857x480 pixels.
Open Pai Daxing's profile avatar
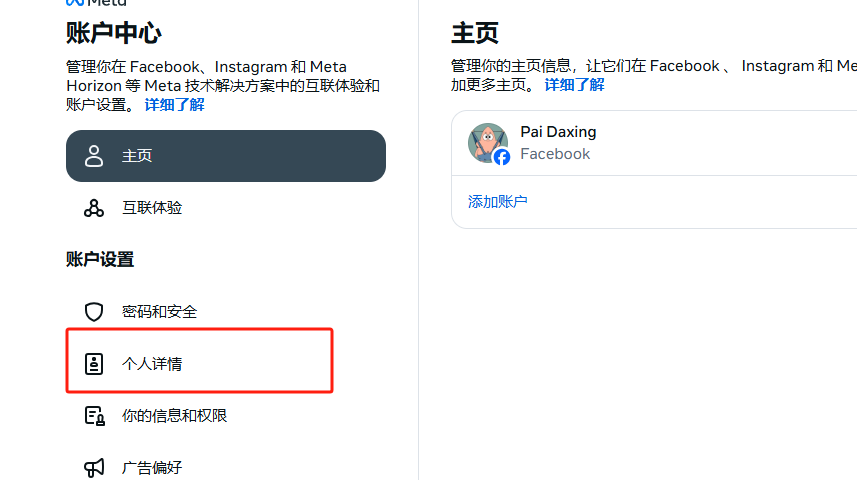click(x=487, y=142)
